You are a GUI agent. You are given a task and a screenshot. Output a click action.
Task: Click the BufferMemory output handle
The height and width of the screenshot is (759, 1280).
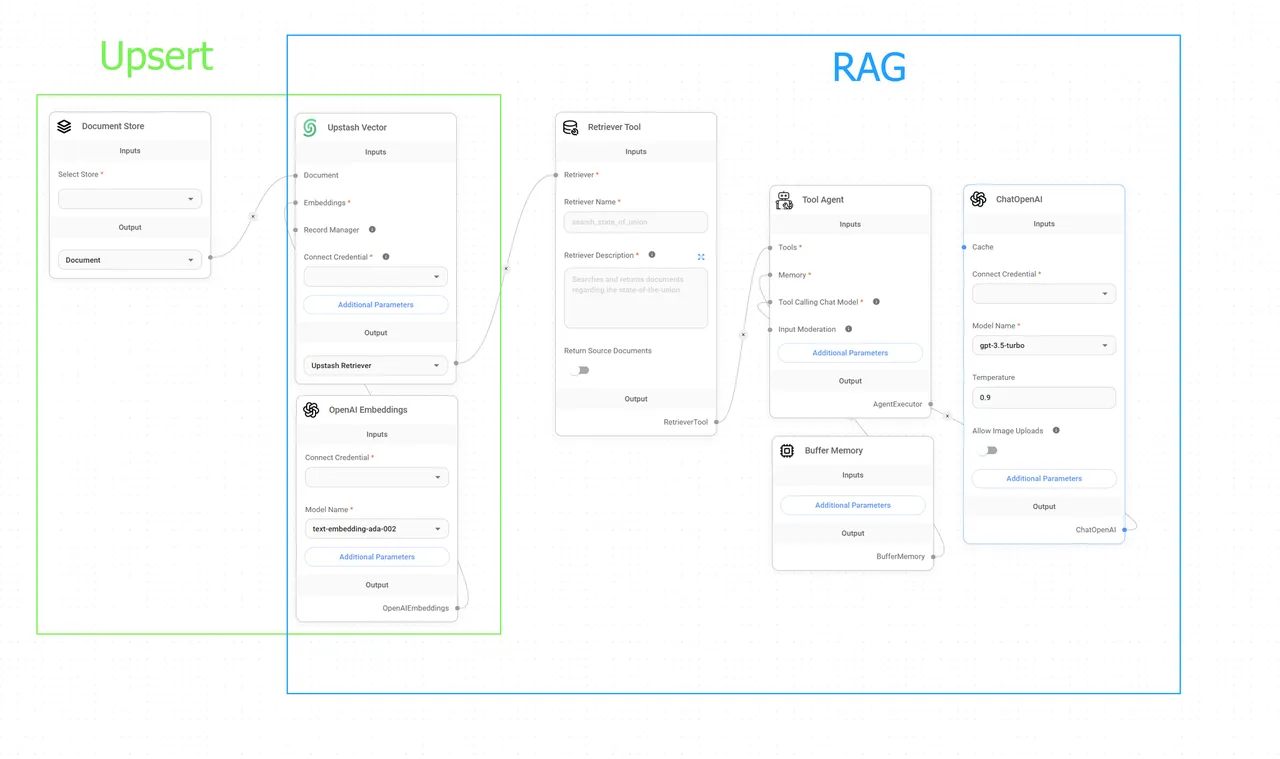click(934, 556)
